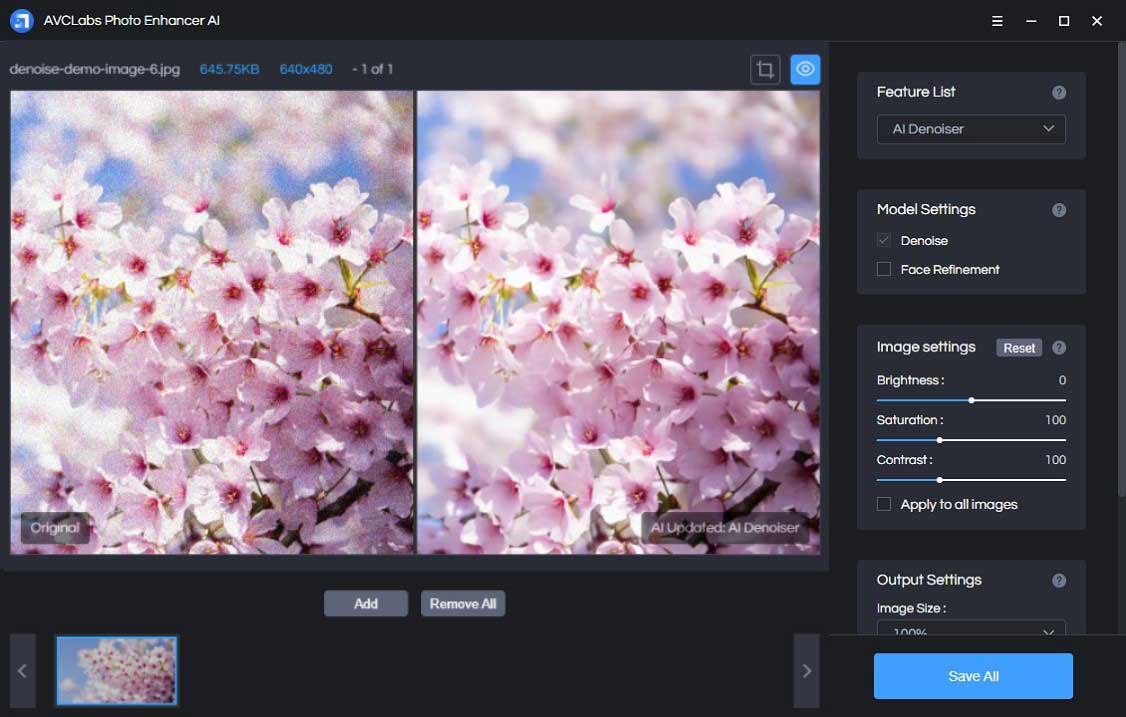Click the 'Original' label on preview
This screenshot has width=1126, height=717.
coord(55,527)
